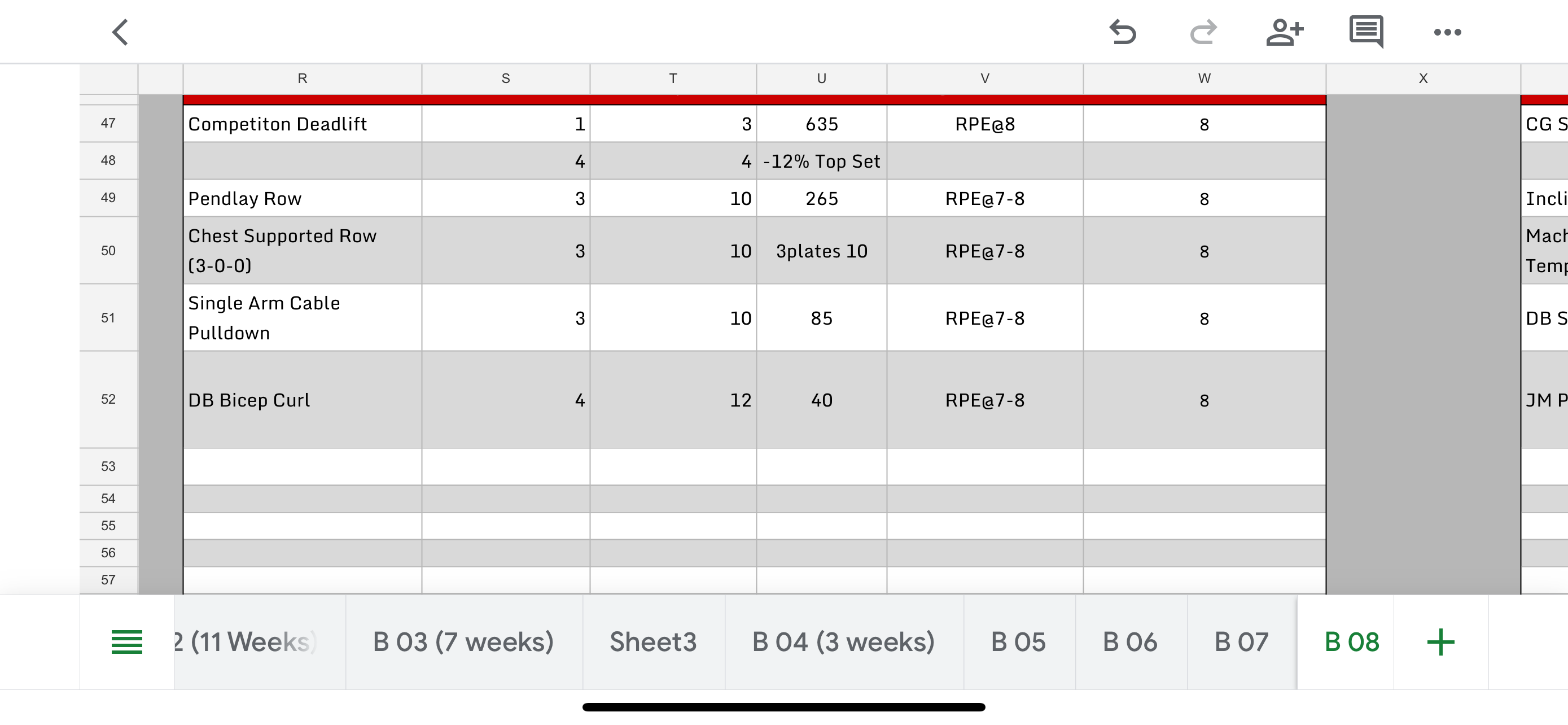Image resolution: width=1568 pixels, height=725 pixels.
Task: Undo the last action
Action: coord(1123,32)
